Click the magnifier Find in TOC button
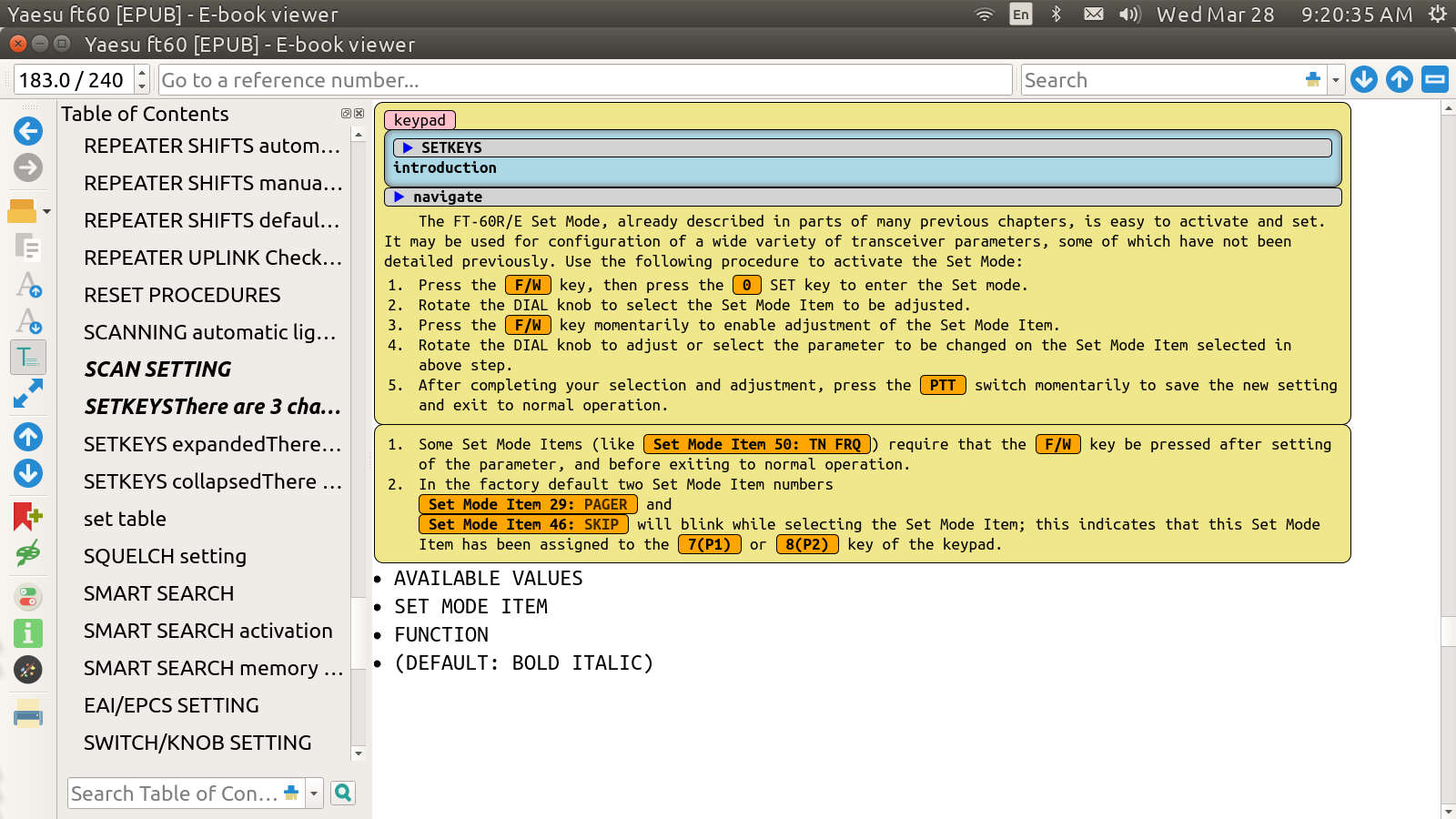This screenshot has height=819, width=1456. click(343, 794)
